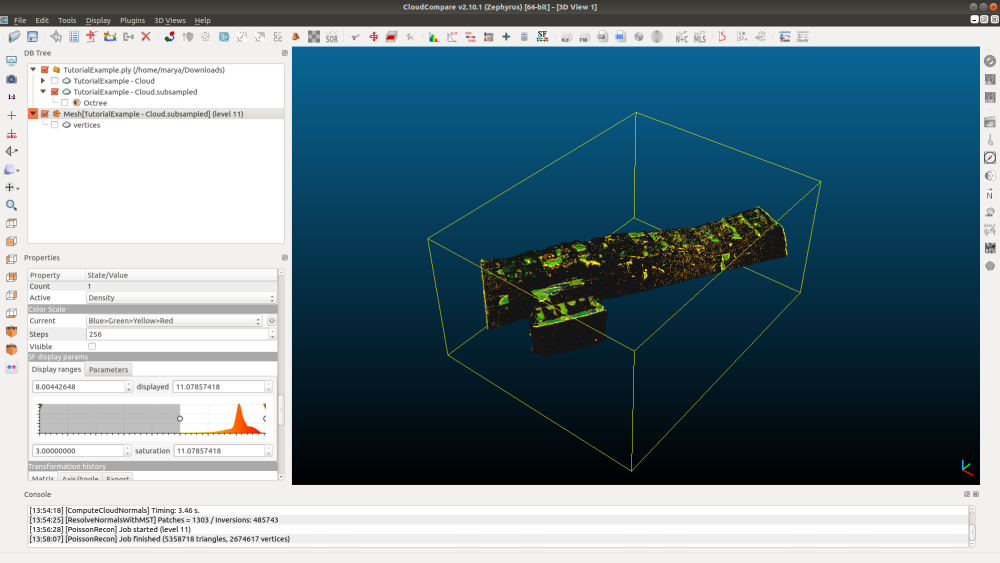1000x563 pixels.
Task: Click the Save icon in the toolbar
Action: [x=33, y=37]
